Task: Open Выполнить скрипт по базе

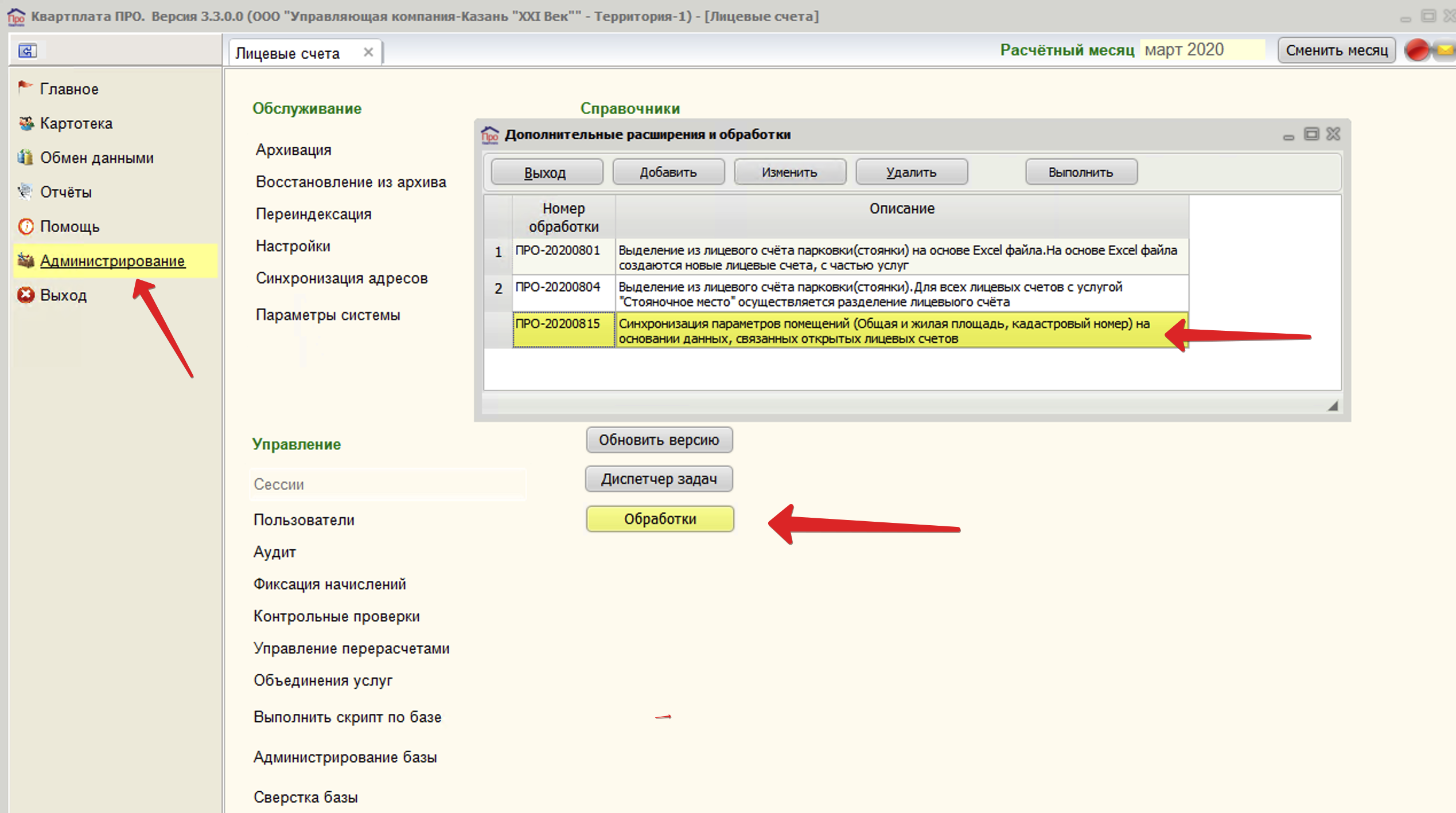Action: (348, 717)
